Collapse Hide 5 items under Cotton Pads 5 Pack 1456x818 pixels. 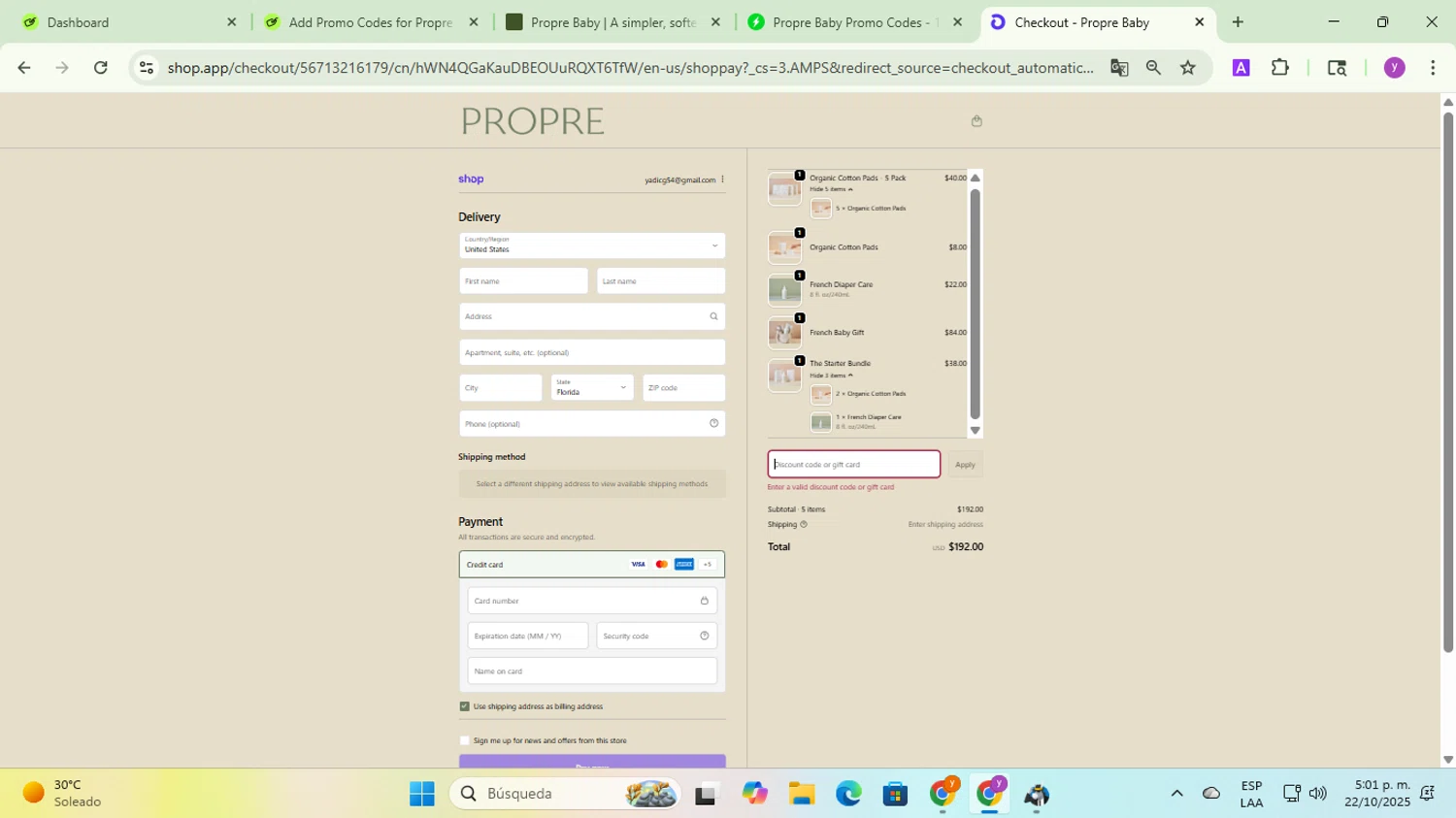tap(831, 189)
